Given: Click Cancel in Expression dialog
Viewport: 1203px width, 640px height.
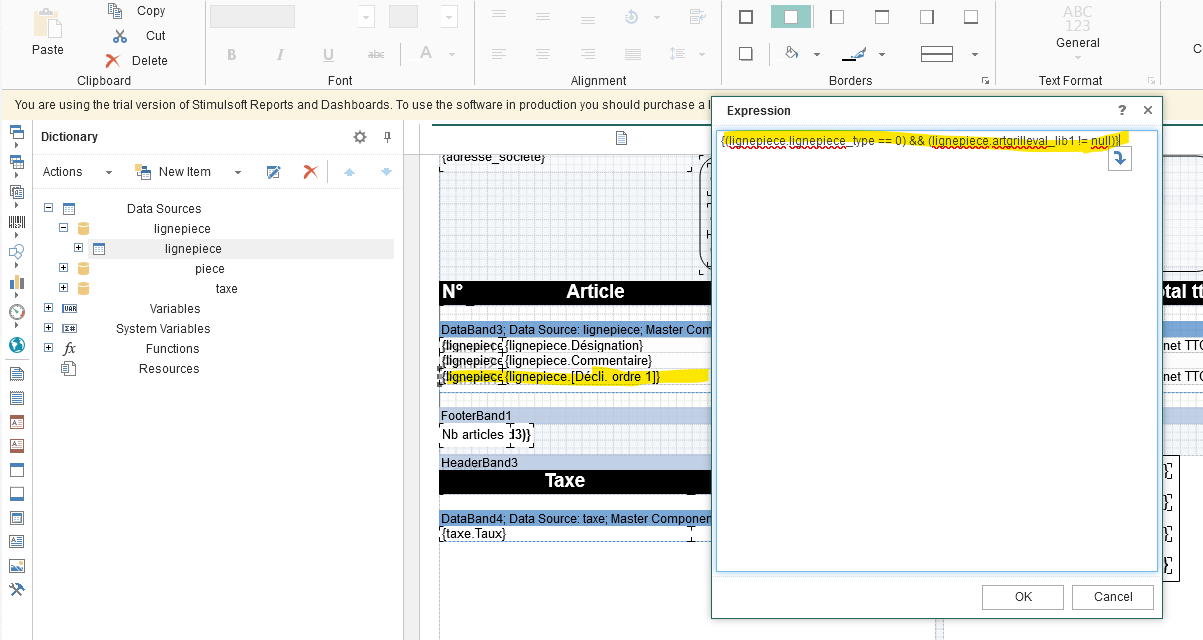Looking at the screenshot, I should (1113, 597).
